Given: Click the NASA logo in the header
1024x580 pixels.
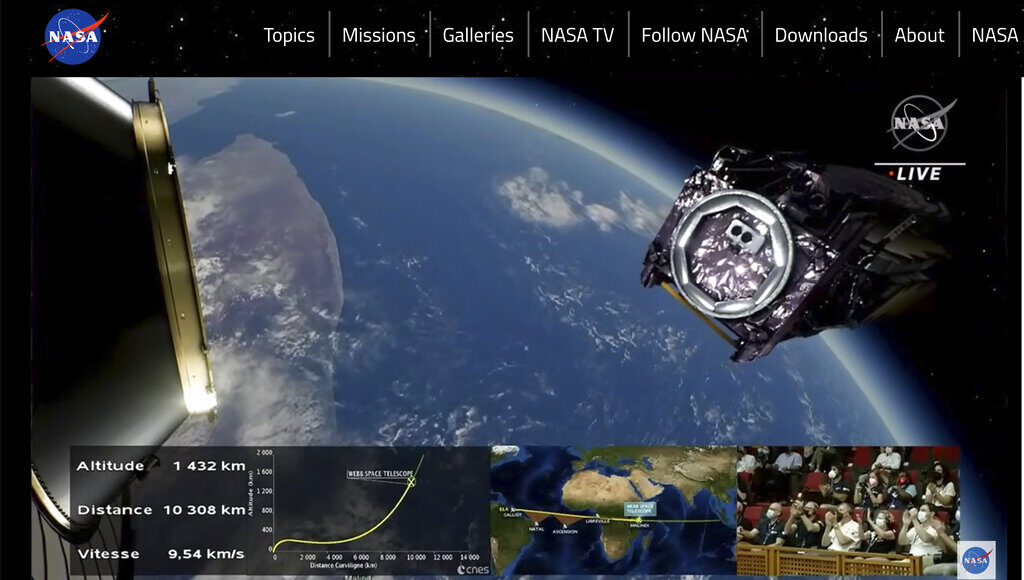Looking at the screenshot, I should coord(74,37).
